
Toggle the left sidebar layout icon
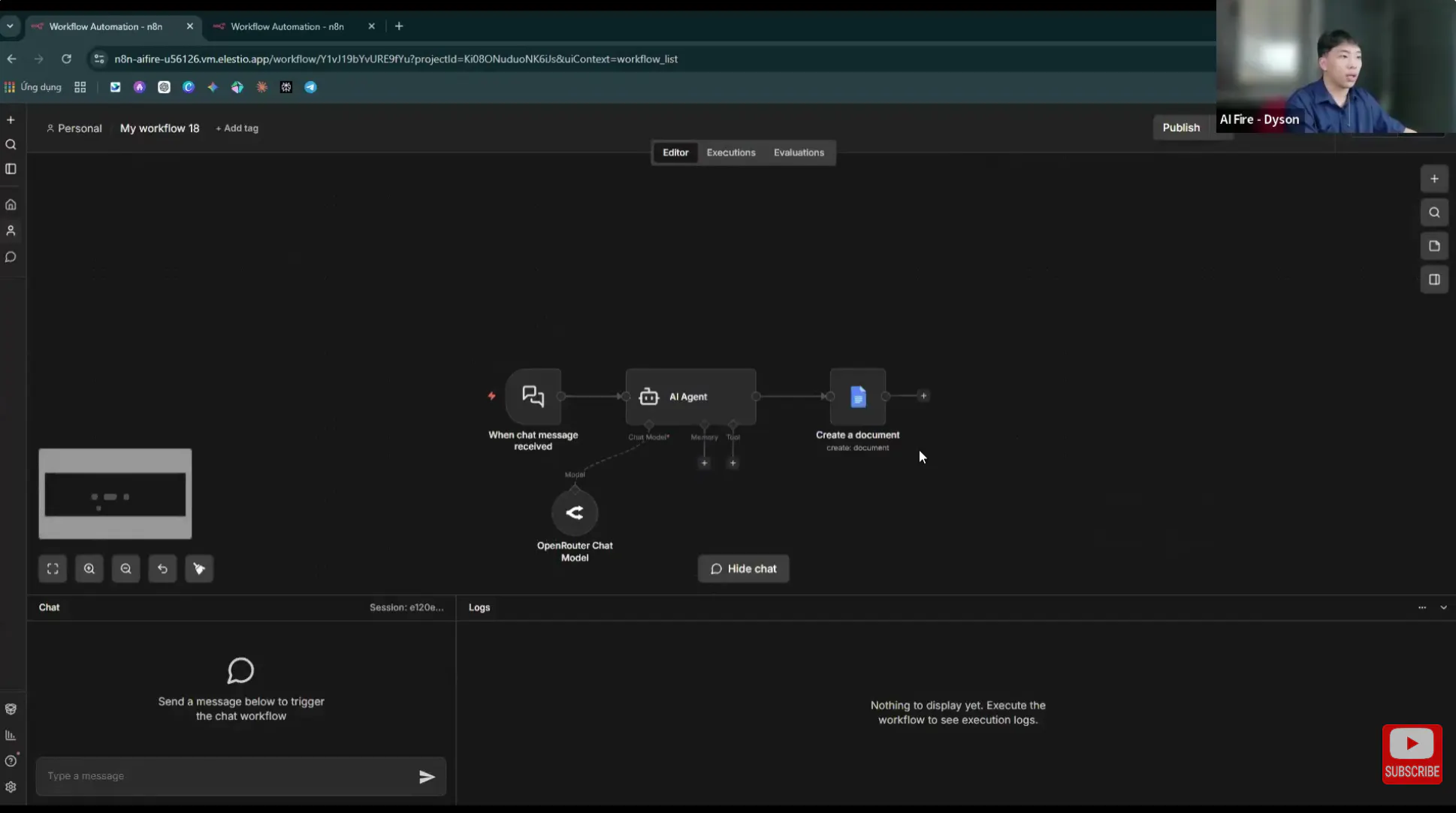pyautogui.click(x=11, y=169)
